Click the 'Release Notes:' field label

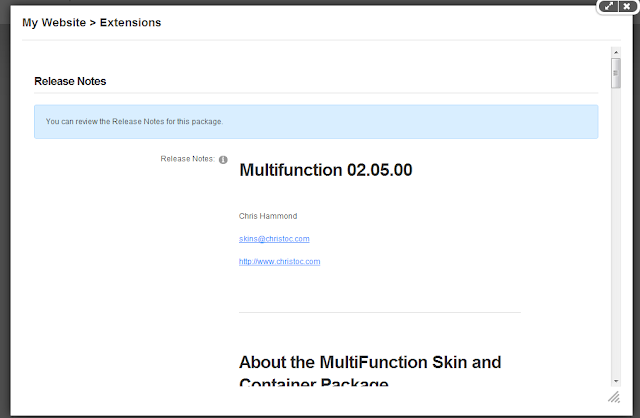point(187,159)
